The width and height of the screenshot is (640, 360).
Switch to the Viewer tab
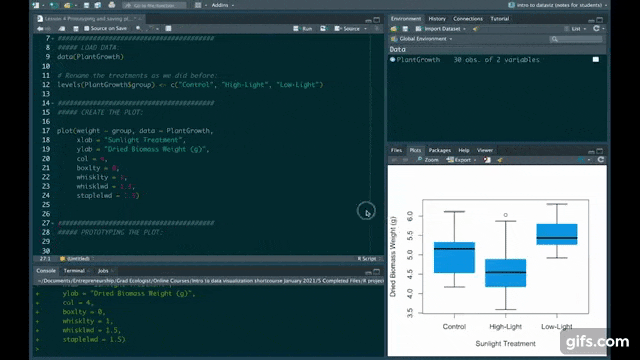point(485,150)
